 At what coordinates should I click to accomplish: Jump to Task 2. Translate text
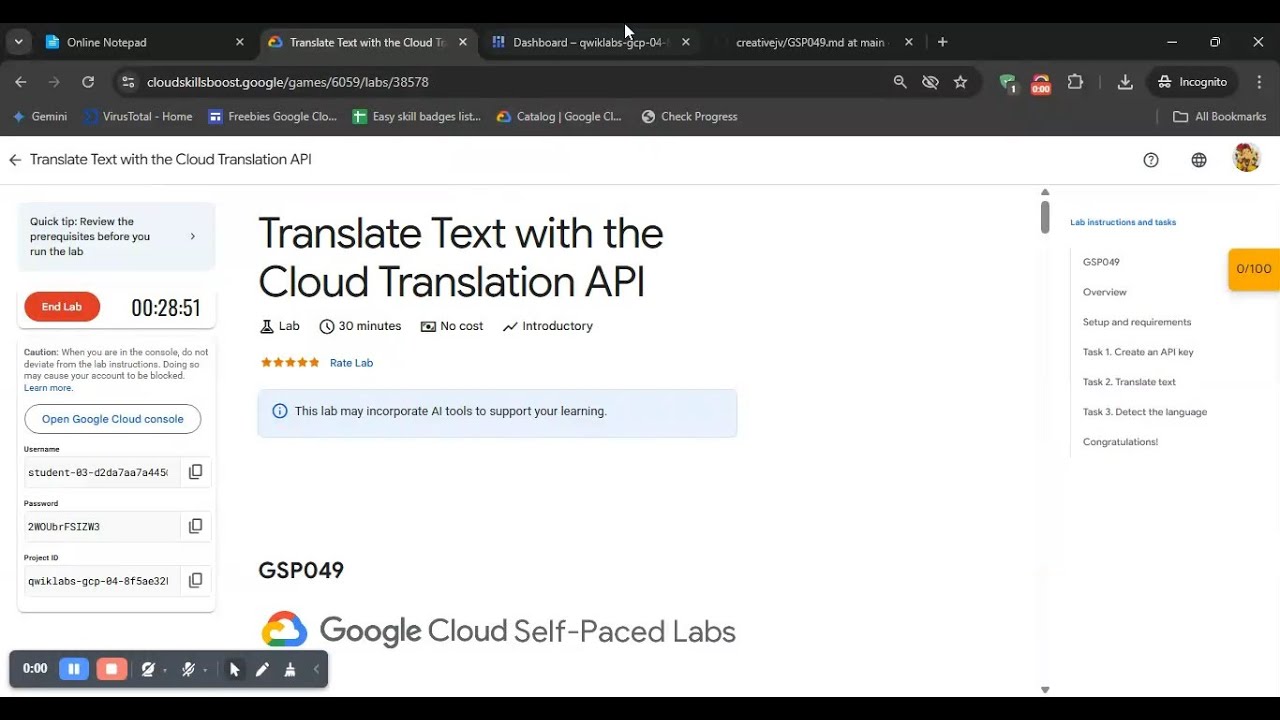pos(1129,382)
